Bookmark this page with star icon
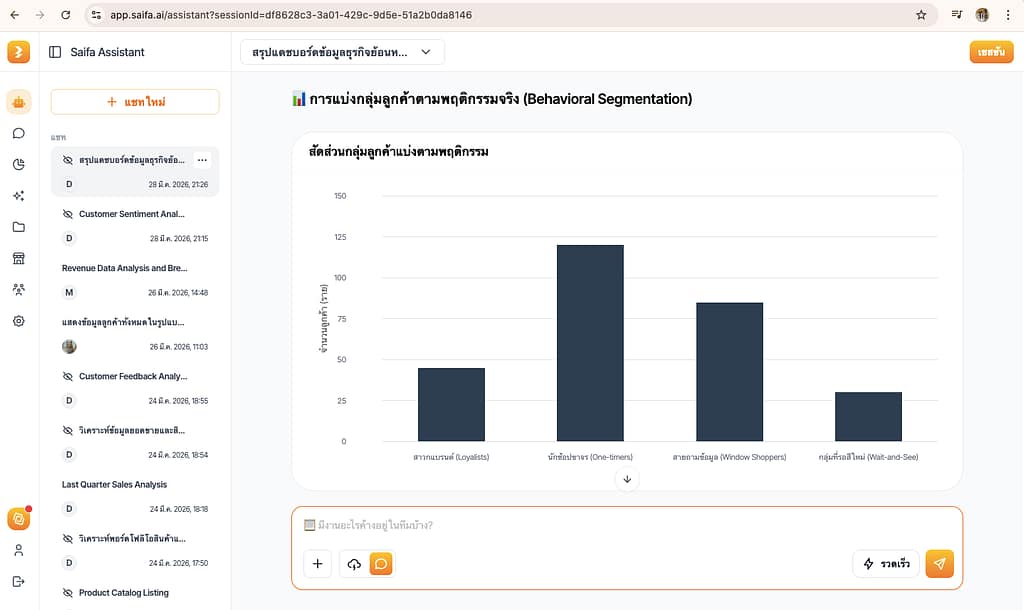 coord(921,14)
